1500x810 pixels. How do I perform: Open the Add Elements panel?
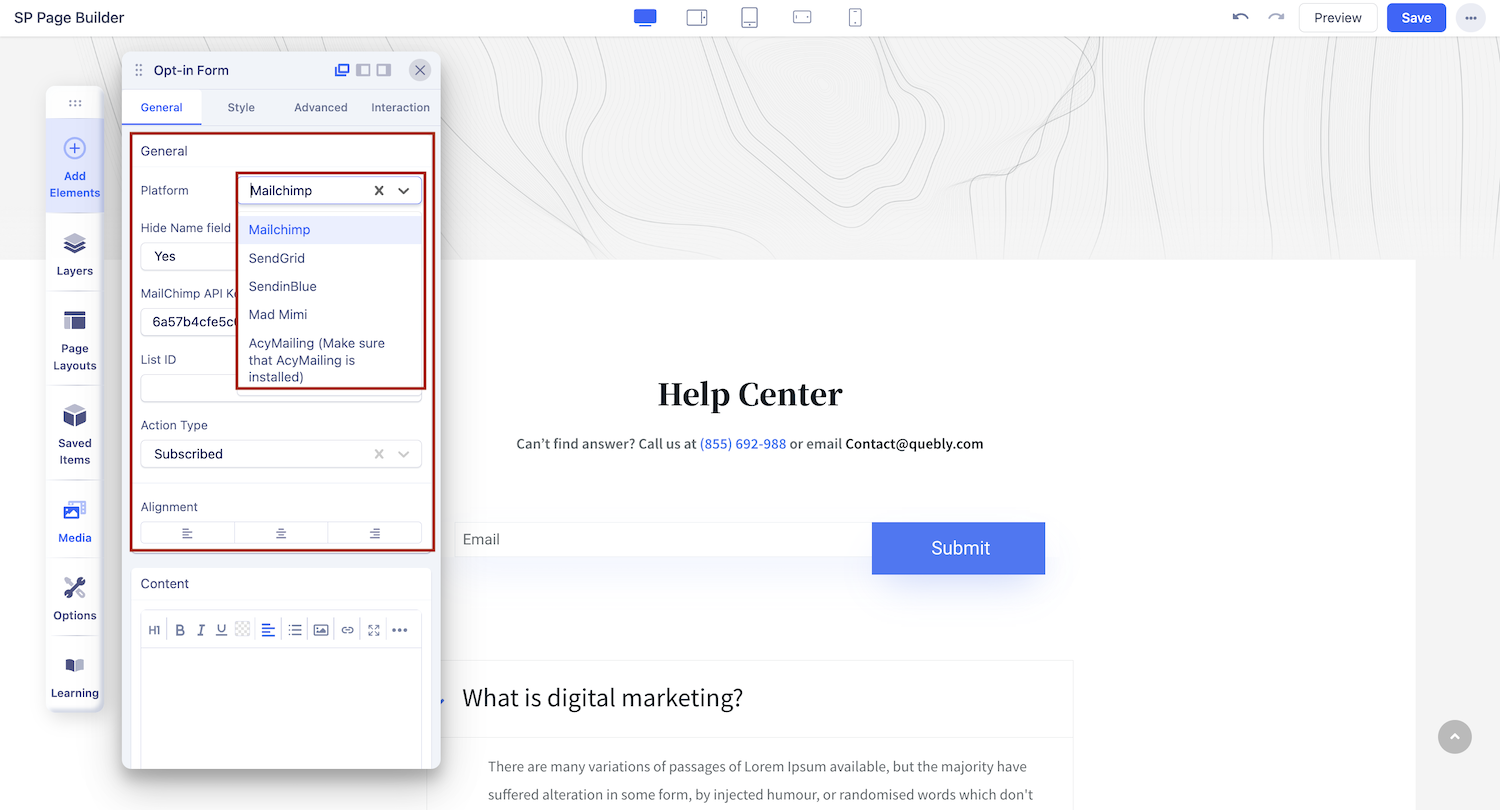coord(75,166)
